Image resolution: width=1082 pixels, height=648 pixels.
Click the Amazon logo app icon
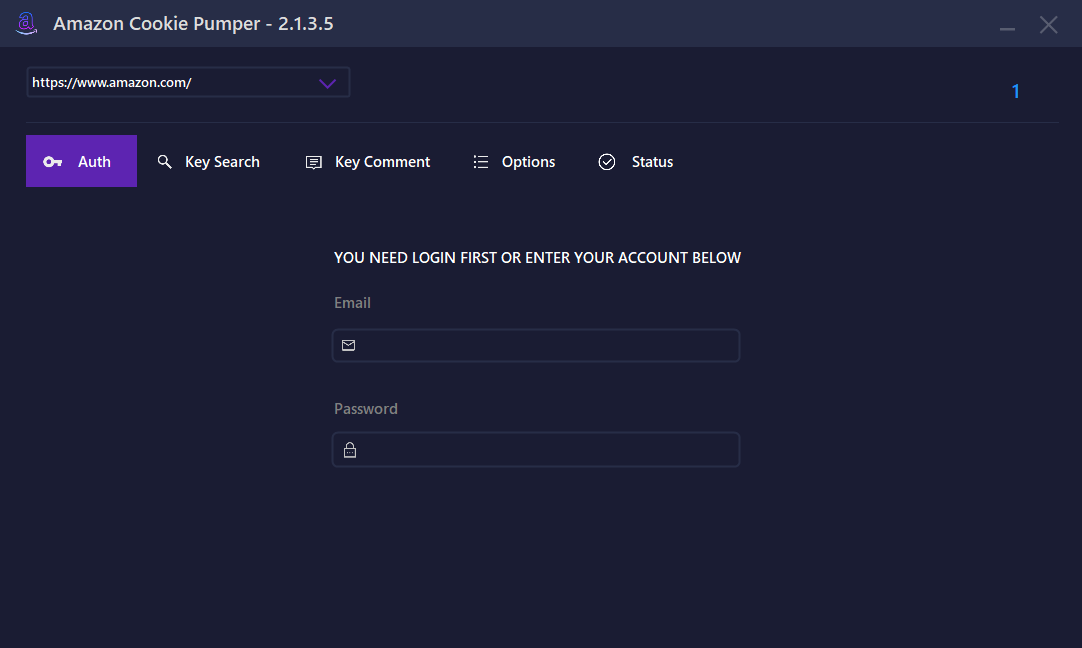(26, 23)
